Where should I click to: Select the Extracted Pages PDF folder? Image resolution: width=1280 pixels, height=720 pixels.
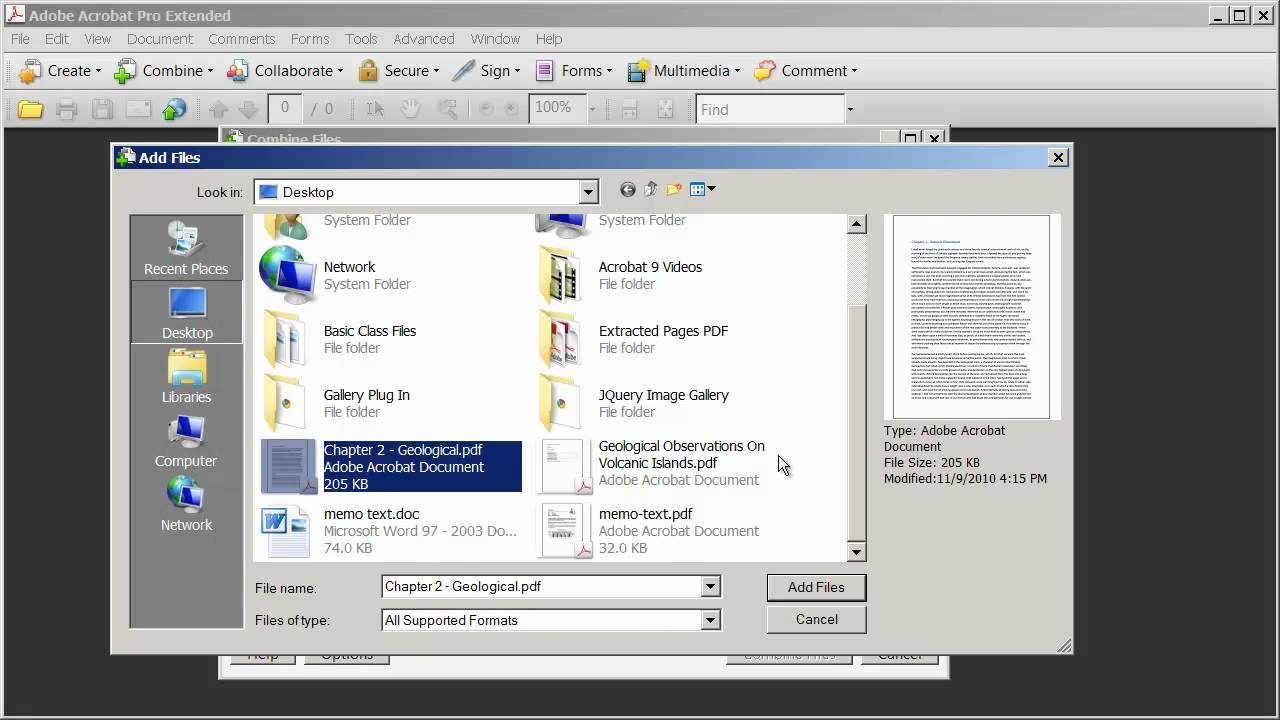633,339
